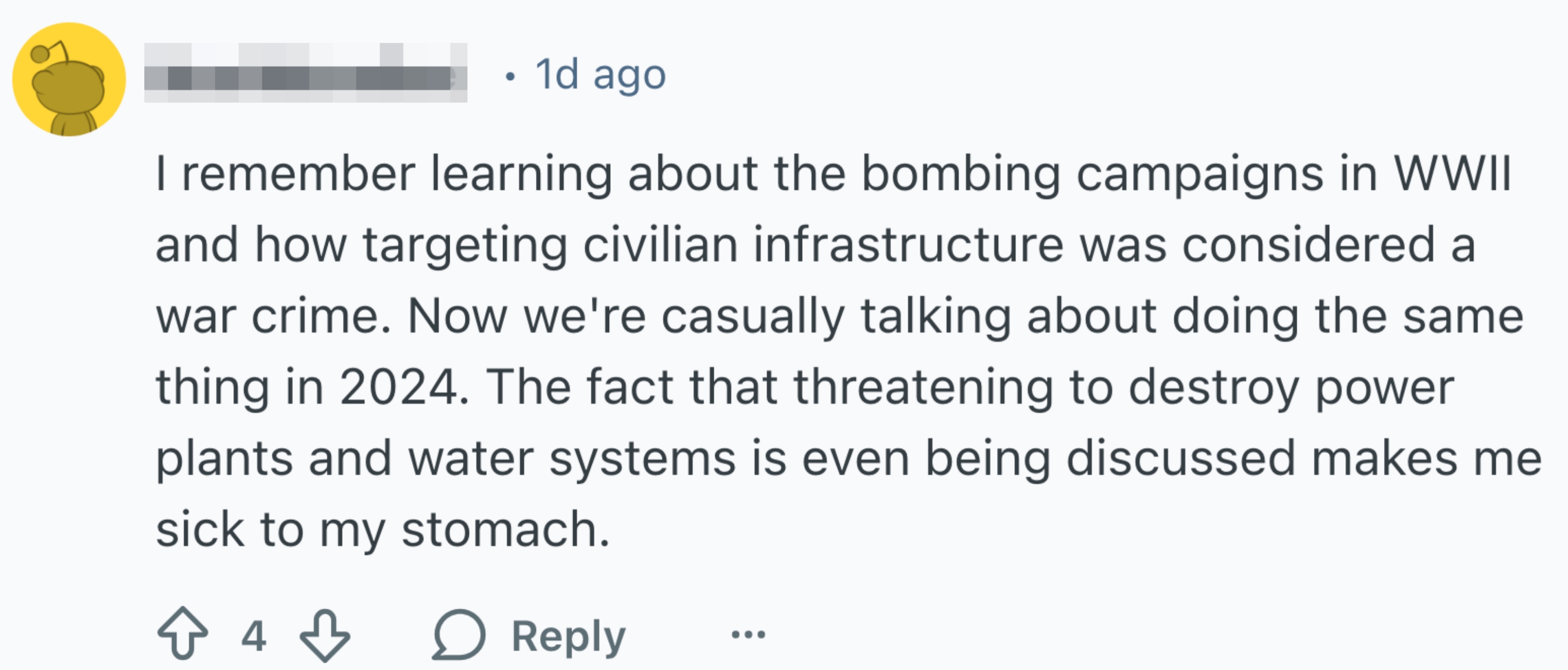Click "2024" in the comment text
Viewport: 1568px width, 670px height.
tap(398, 387)
